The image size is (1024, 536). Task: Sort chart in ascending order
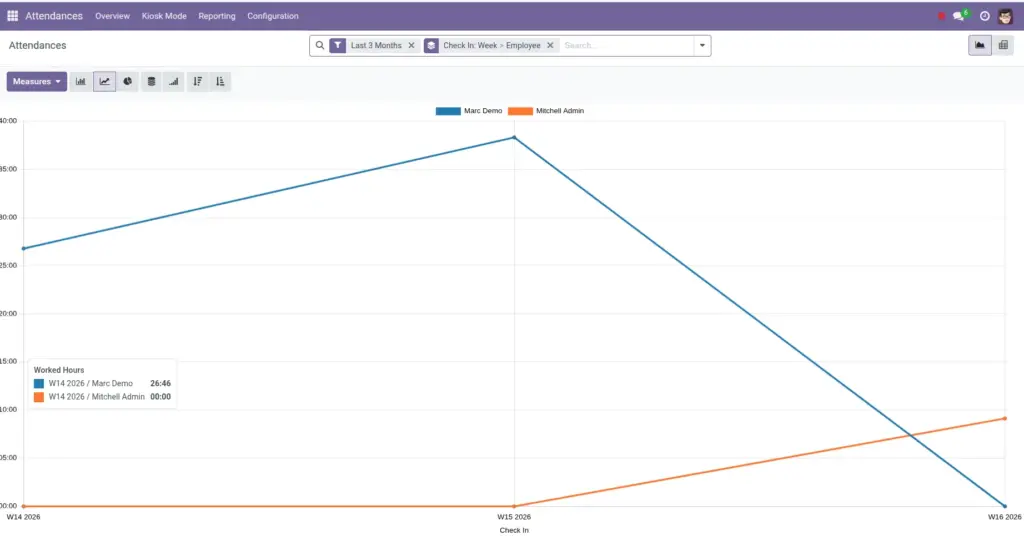(x=220, y=82)
